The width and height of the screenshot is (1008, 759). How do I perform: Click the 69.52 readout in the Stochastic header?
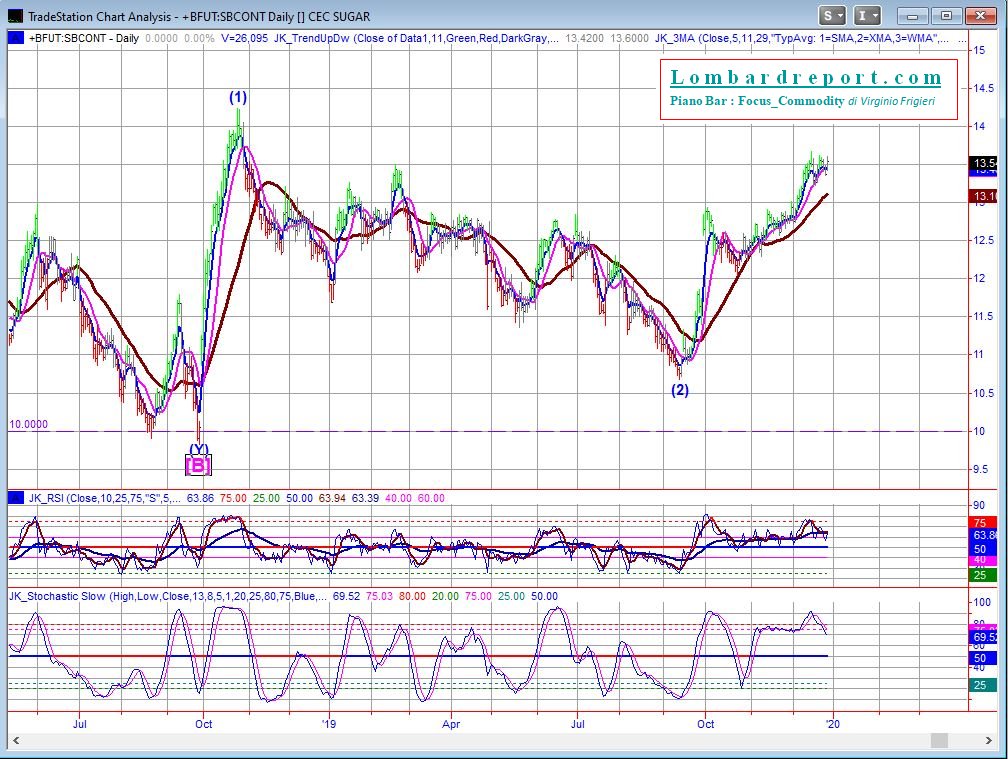[346, 596]
